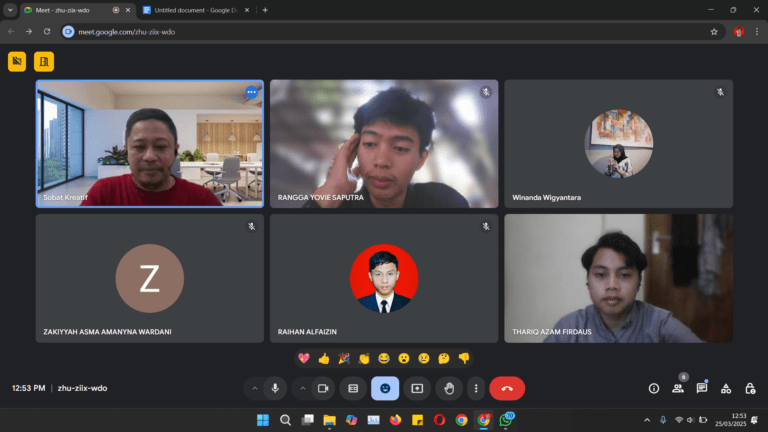This screenshot has height=432, width=768.
Task: Click the present screen button
Action: coord(417,388)
